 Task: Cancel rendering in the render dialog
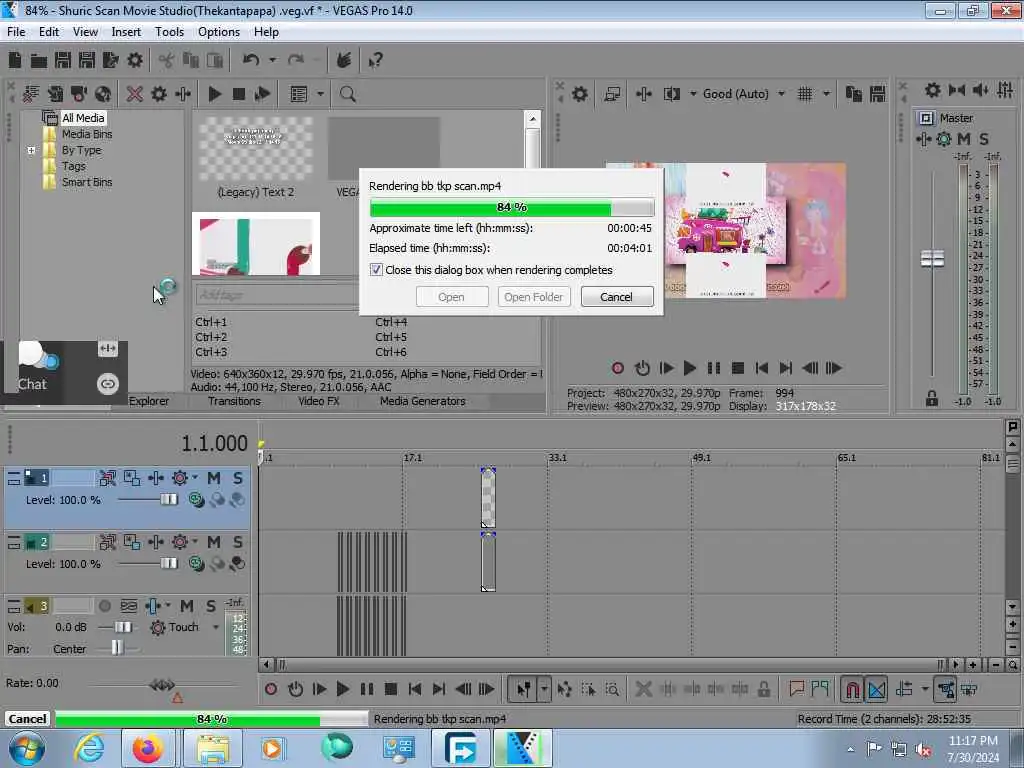point(616,297)
